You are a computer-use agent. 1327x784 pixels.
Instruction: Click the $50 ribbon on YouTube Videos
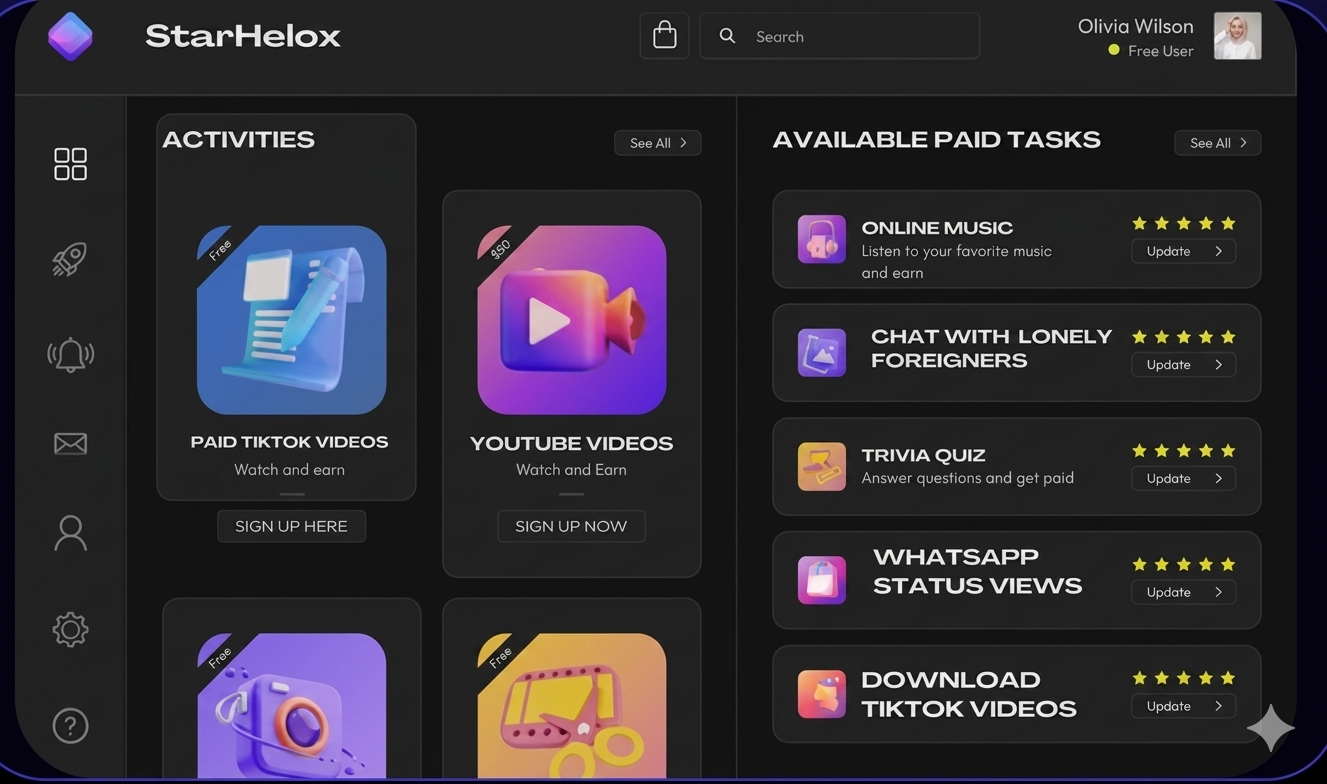(500, 249)
